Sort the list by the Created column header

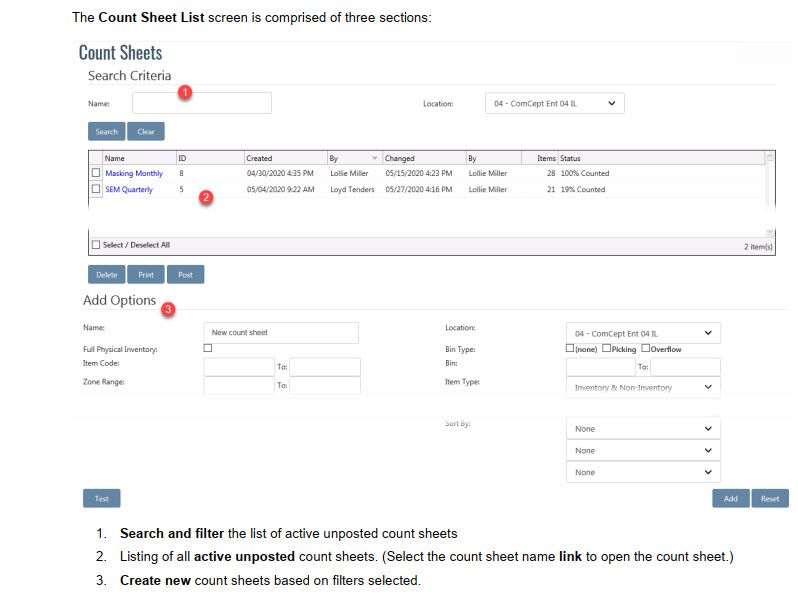tap(259, 158)
